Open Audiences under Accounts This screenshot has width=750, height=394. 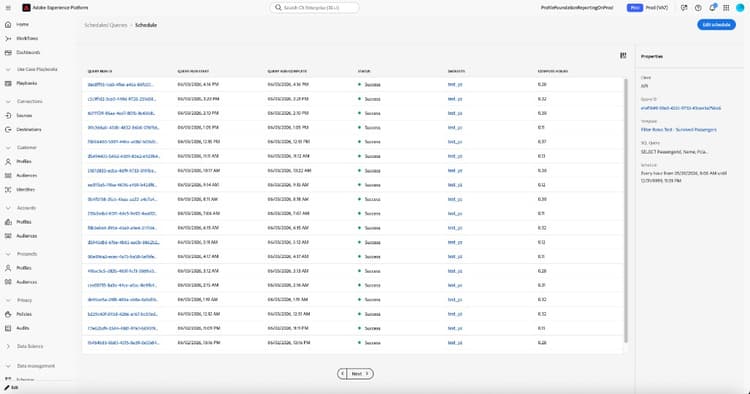(26, 236)
